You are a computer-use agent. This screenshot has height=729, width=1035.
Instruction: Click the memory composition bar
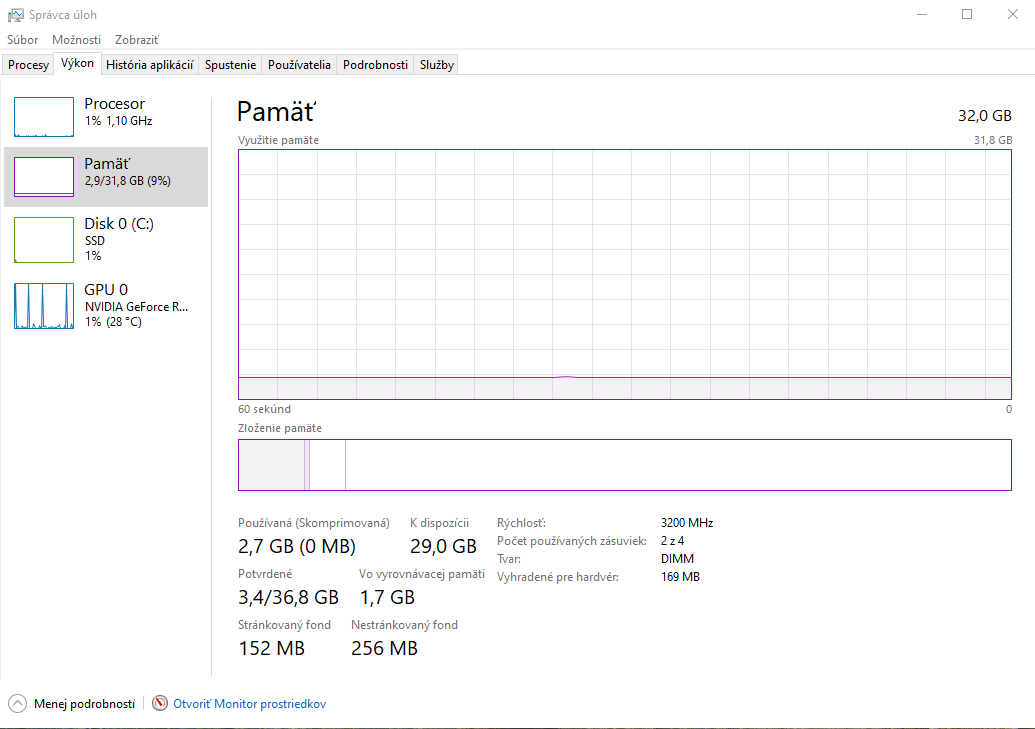click(624, 465)
